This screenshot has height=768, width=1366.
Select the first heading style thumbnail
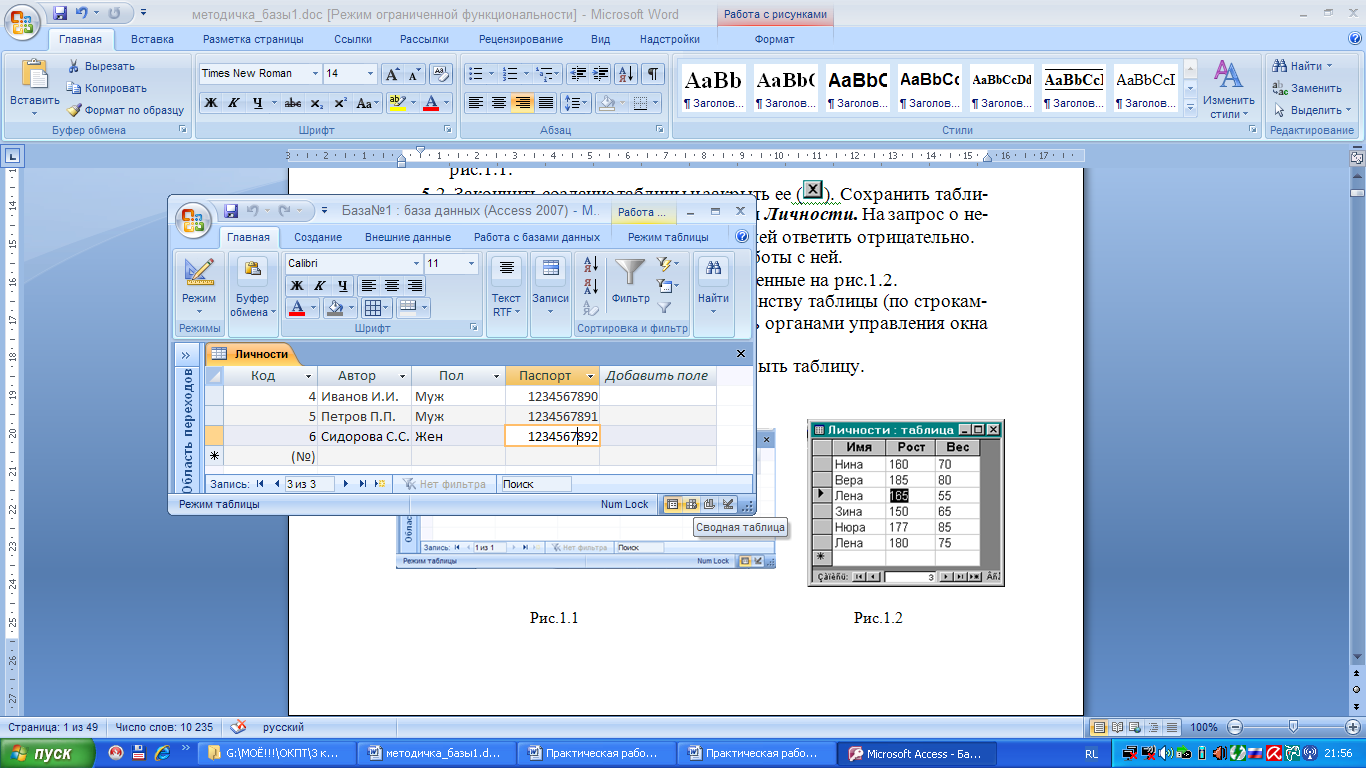pos(714,88)
